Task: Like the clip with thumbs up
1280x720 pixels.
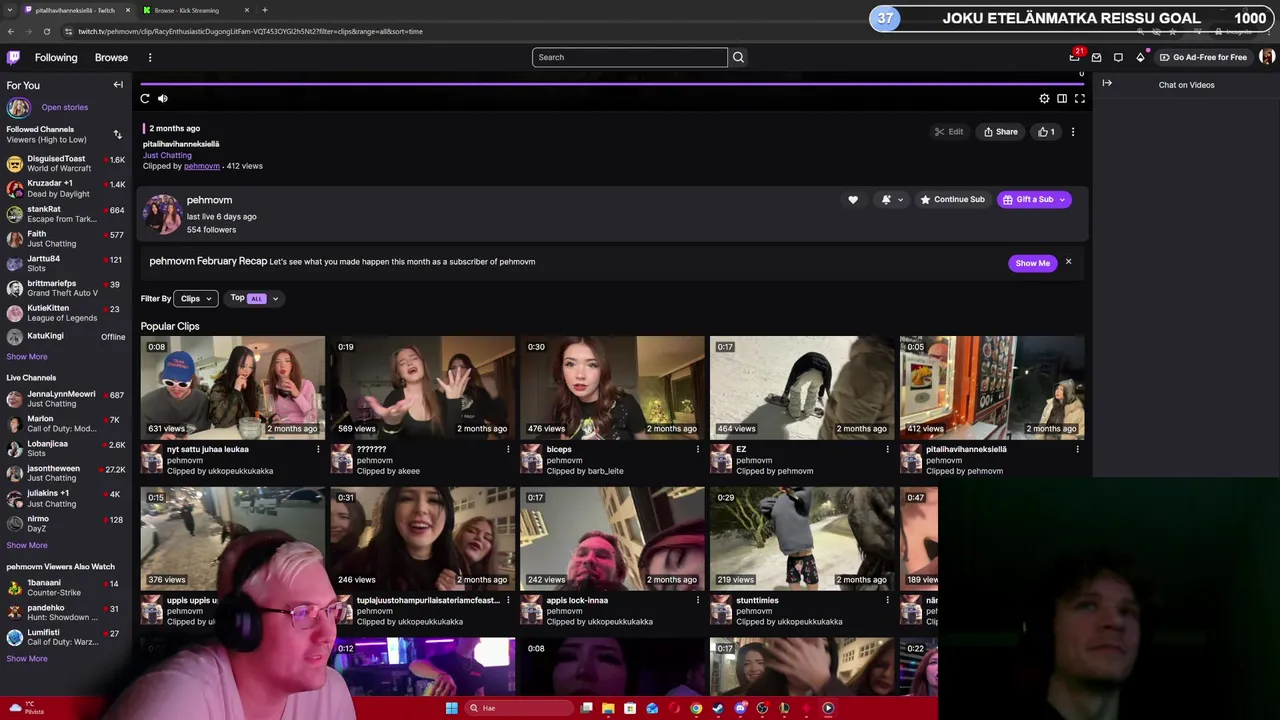Action: pyautogui.click(x=1046, y=132)
